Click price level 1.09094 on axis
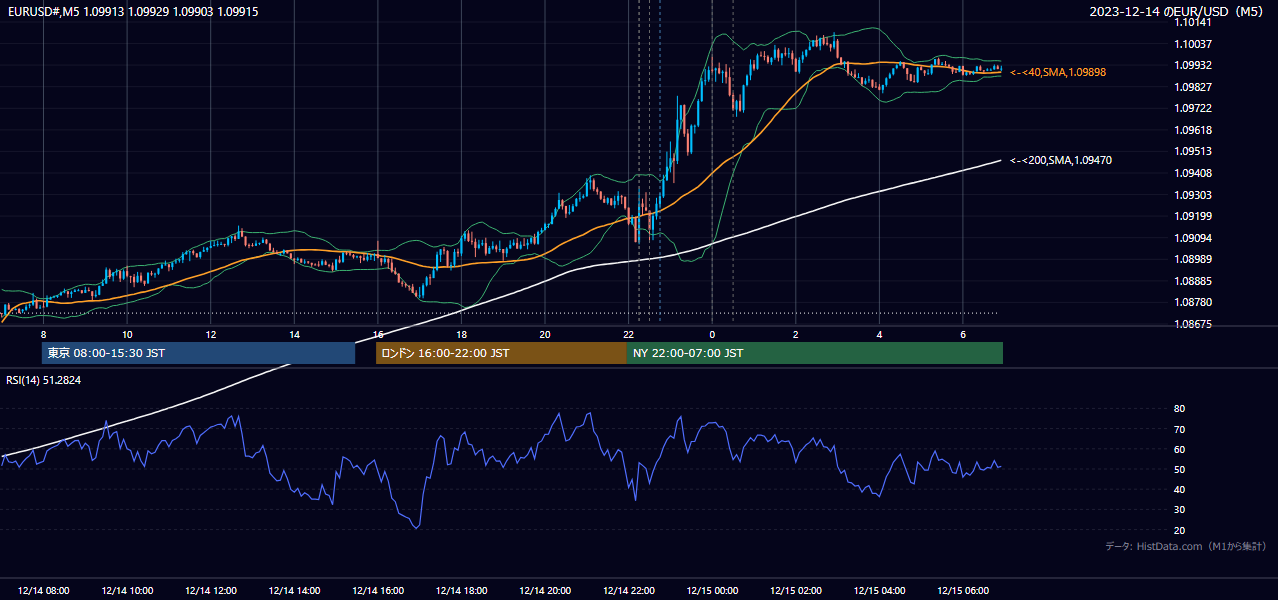This screenshot has height=600, width=1278. pos(1194,238)
